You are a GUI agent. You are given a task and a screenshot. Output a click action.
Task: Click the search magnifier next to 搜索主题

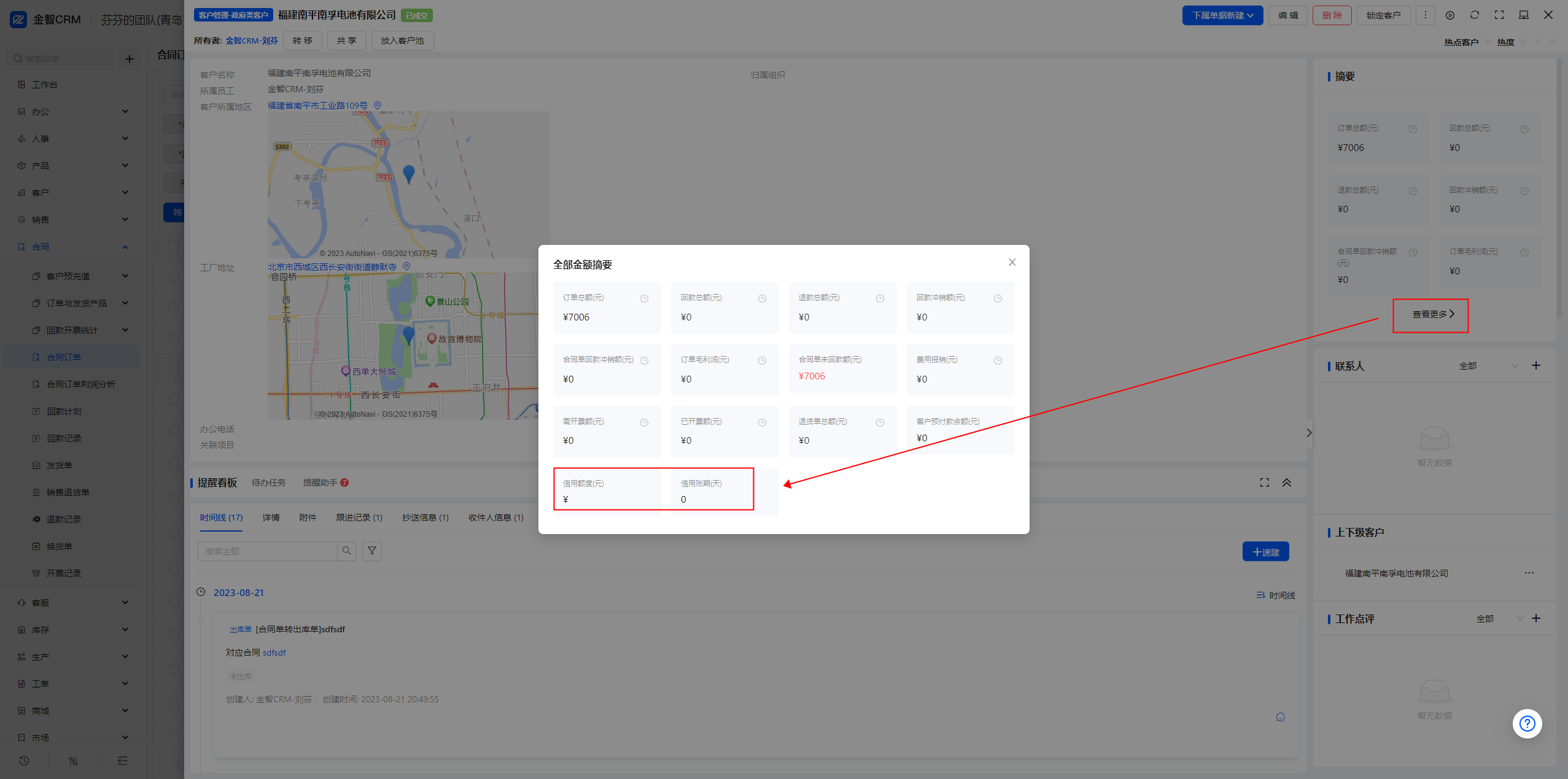coord(347,551)
